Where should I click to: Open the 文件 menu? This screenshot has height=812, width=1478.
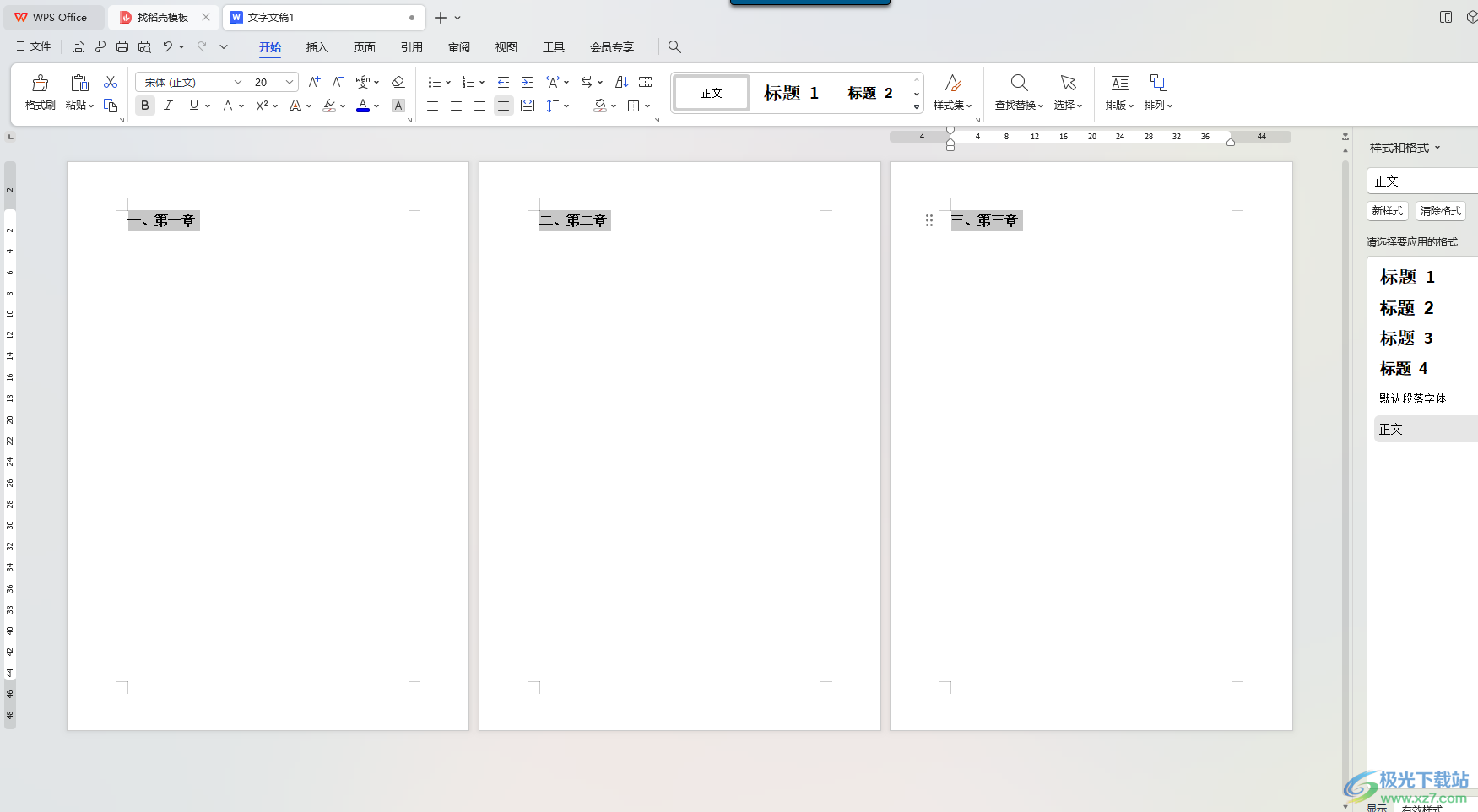coord(34,46)
